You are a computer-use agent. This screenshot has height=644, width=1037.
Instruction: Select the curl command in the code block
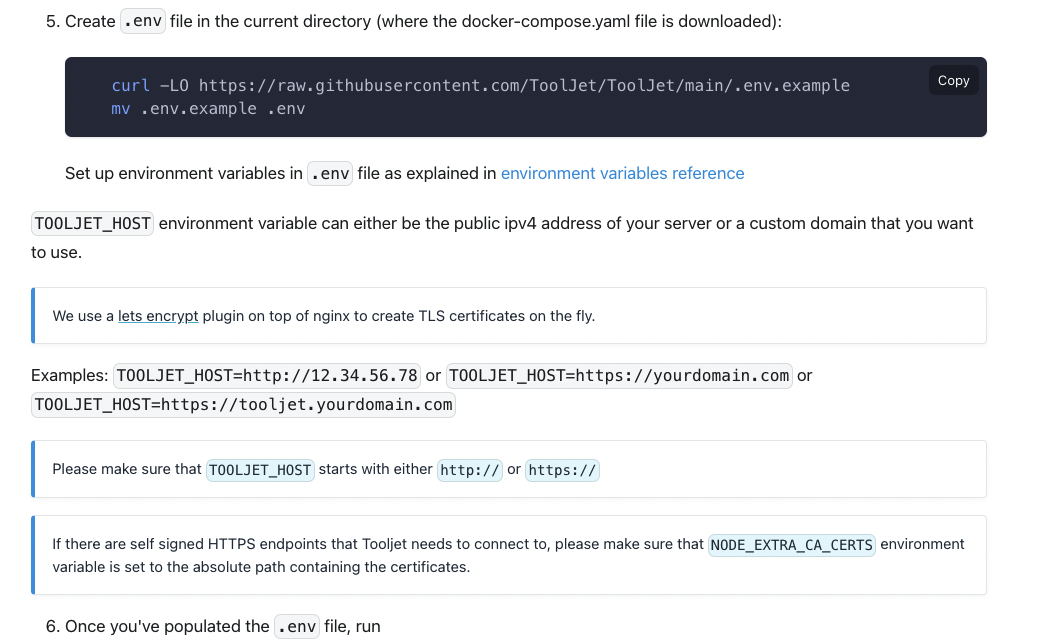click(x=480, y=85)
